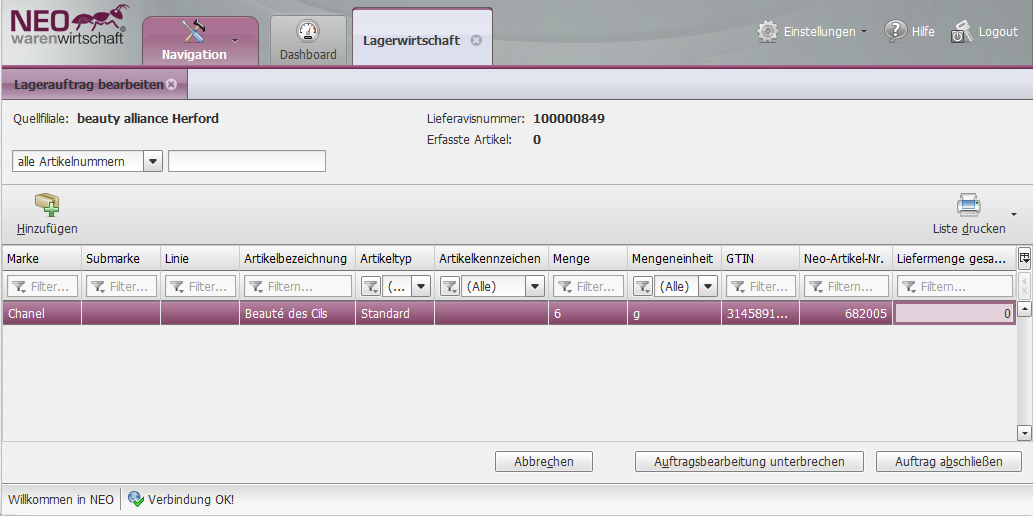Click the Hinzufügen add-package icon
Viewport: 1033px width, 516px height.
pyautogui.click(x=47, y=204)
